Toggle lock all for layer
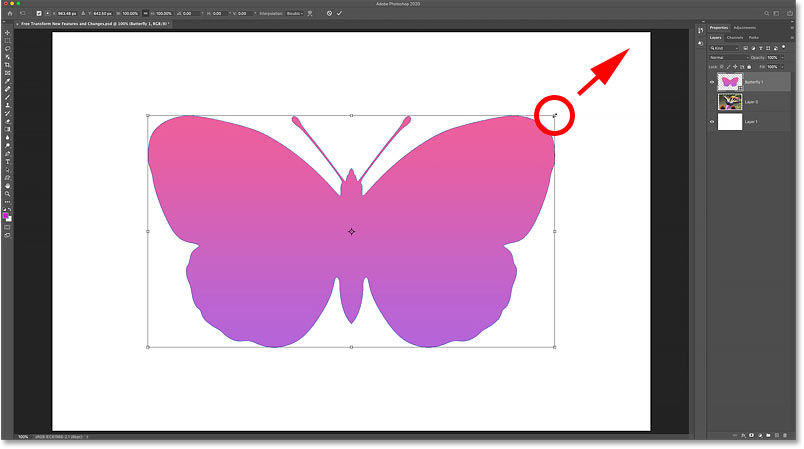Image resolution: width=804 pixels, height=449 pixels. click(749, 67)
